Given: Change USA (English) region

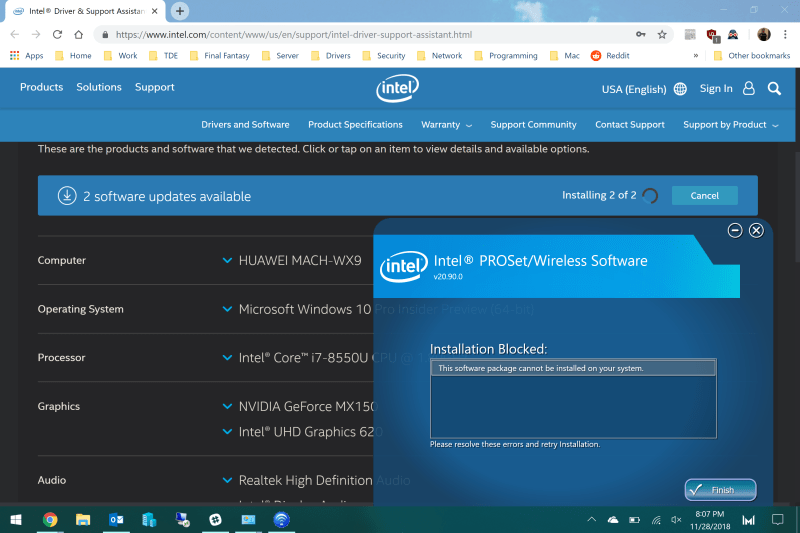Looking at the screenshot, I should click(x=634, y=89).
